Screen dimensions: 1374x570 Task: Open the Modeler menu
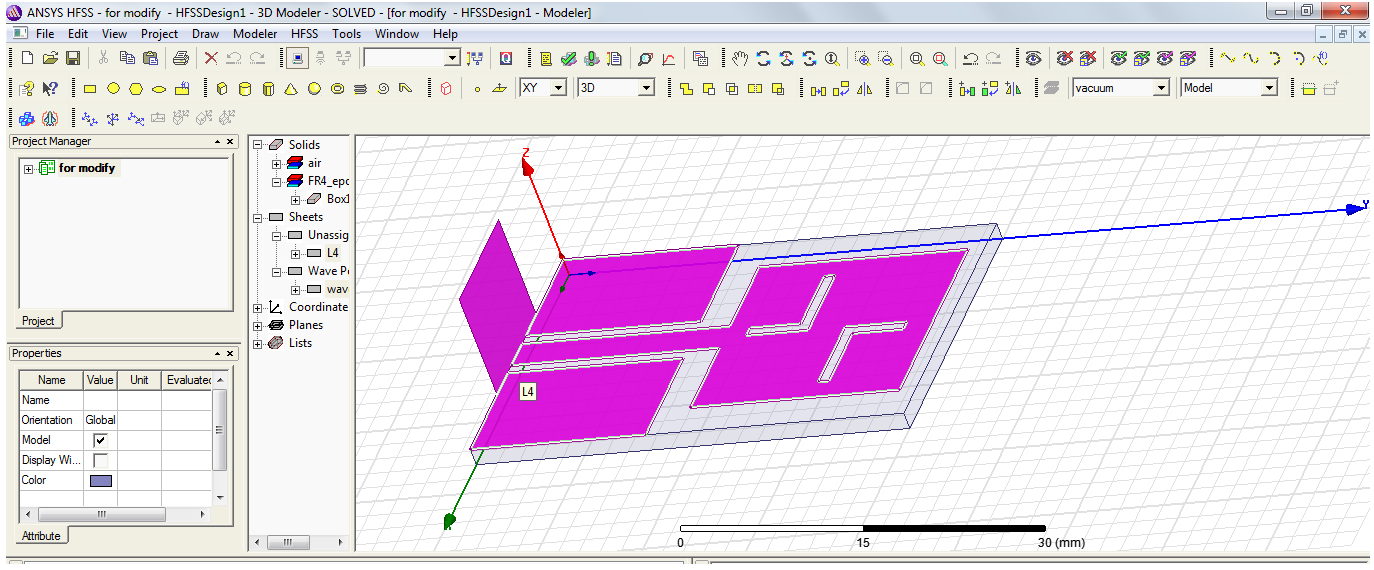point(255,33)
